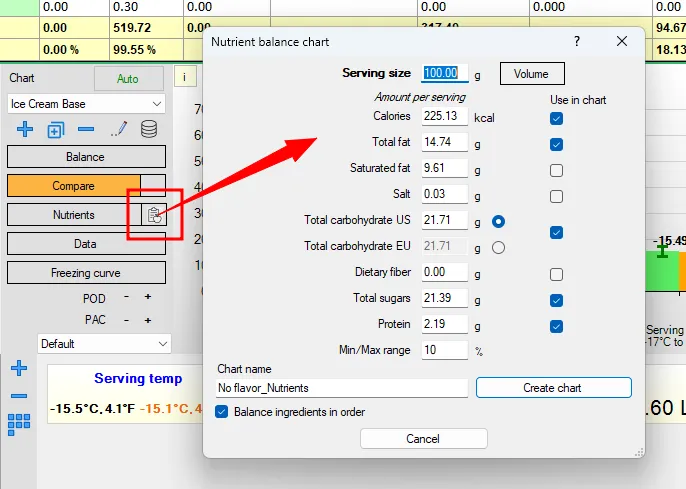Click the Calories value field

tap(444, 116)
